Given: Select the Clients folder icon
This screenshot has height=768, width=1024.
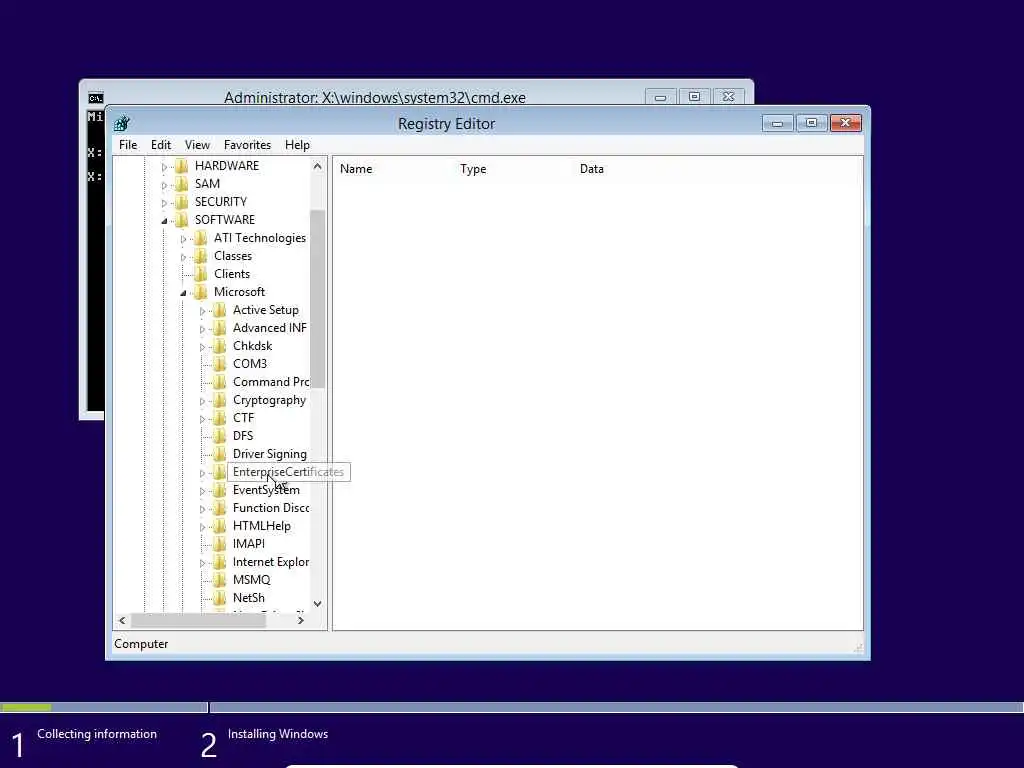Looking at the screenshot, I should tap(200, 274).
